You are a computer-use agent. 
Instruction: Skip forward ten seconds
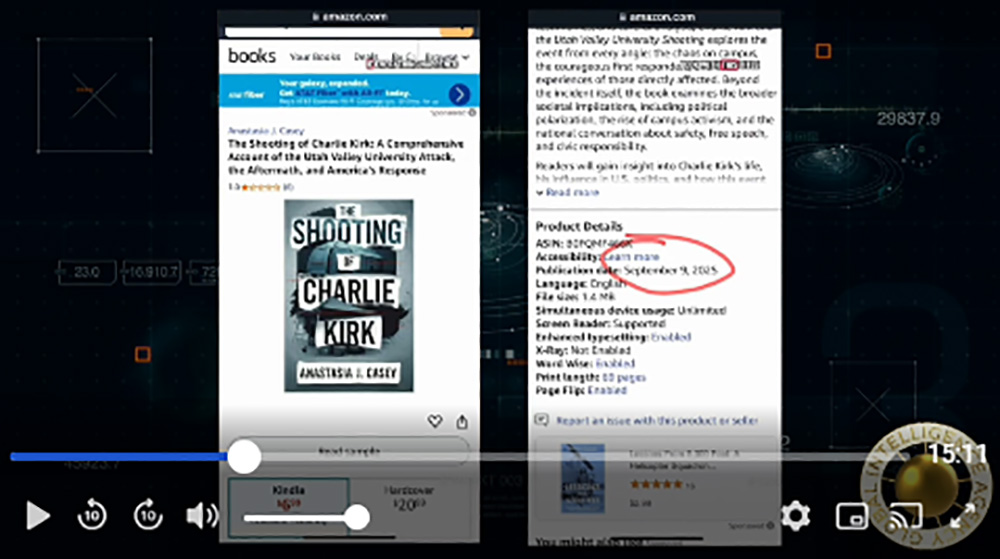pos(148,515)
